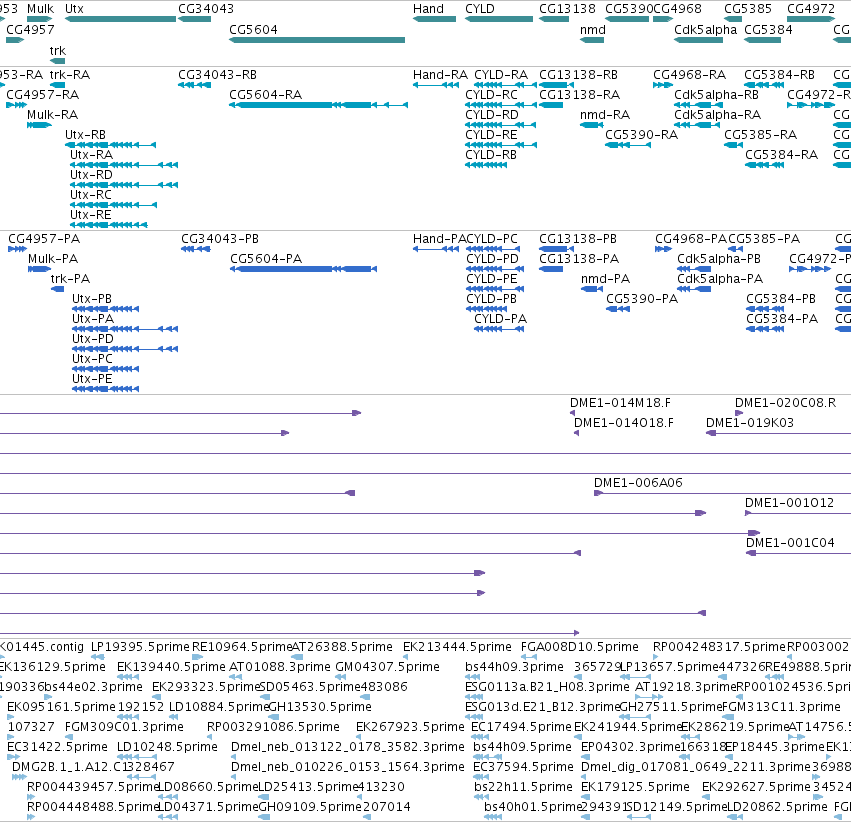Select EST LP19395.5prime

[x=98, y=657]
